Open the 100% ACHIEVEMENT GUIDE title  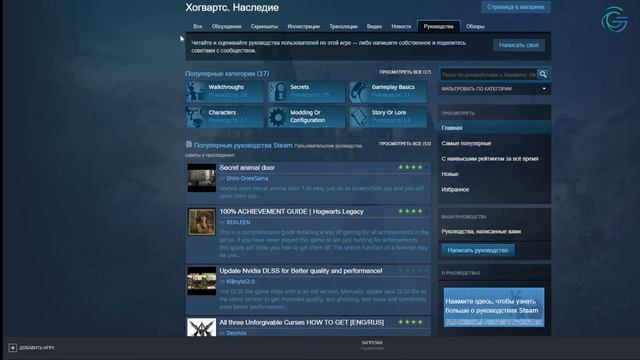291,211
